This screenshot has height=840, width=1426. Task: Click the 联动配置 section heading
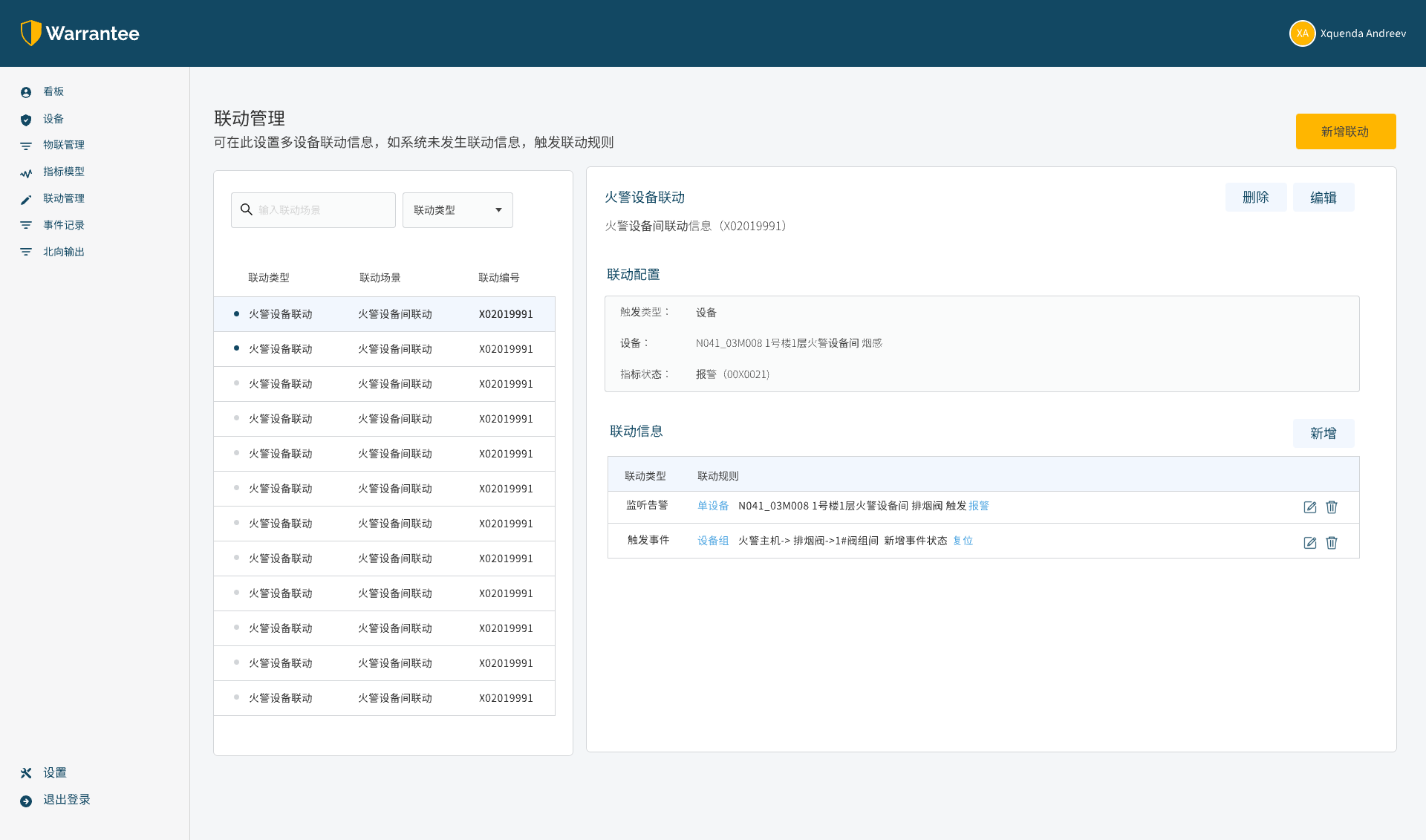(634, 275)
